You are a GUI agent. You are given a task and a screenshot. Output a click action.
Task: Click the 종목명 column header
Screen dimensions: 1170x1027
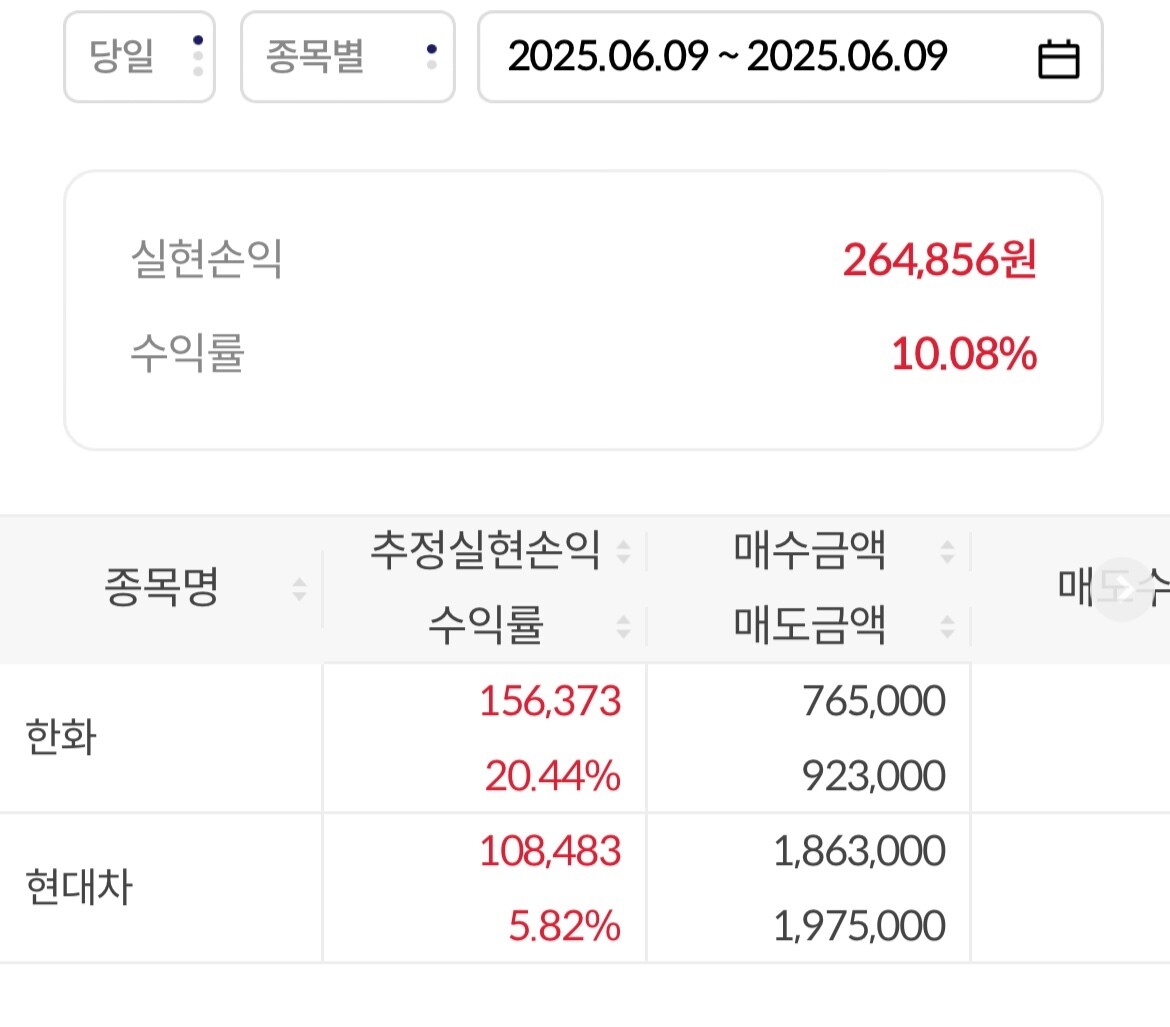click(161, 589)
